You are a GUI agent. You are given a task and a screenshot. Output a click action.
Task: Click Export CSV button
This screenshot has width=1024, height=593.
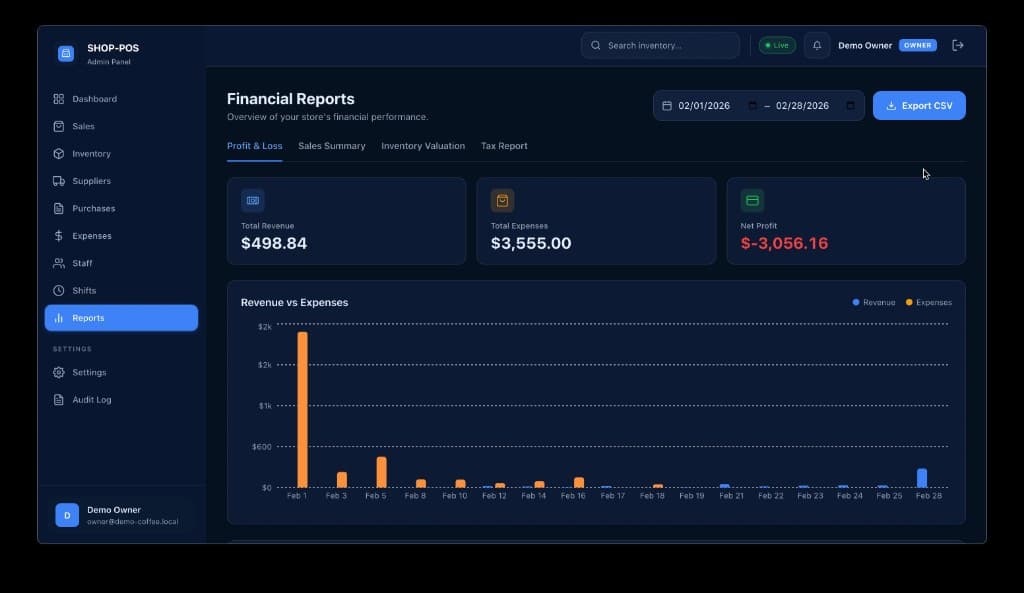tap(919, 106)
